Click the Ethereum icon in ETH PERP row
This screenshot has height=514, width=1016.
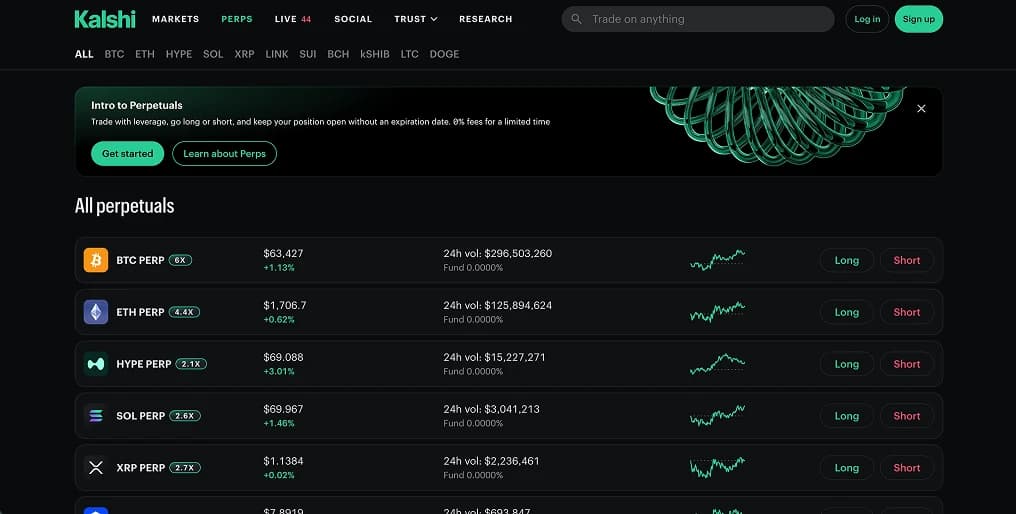pos(96,312)
